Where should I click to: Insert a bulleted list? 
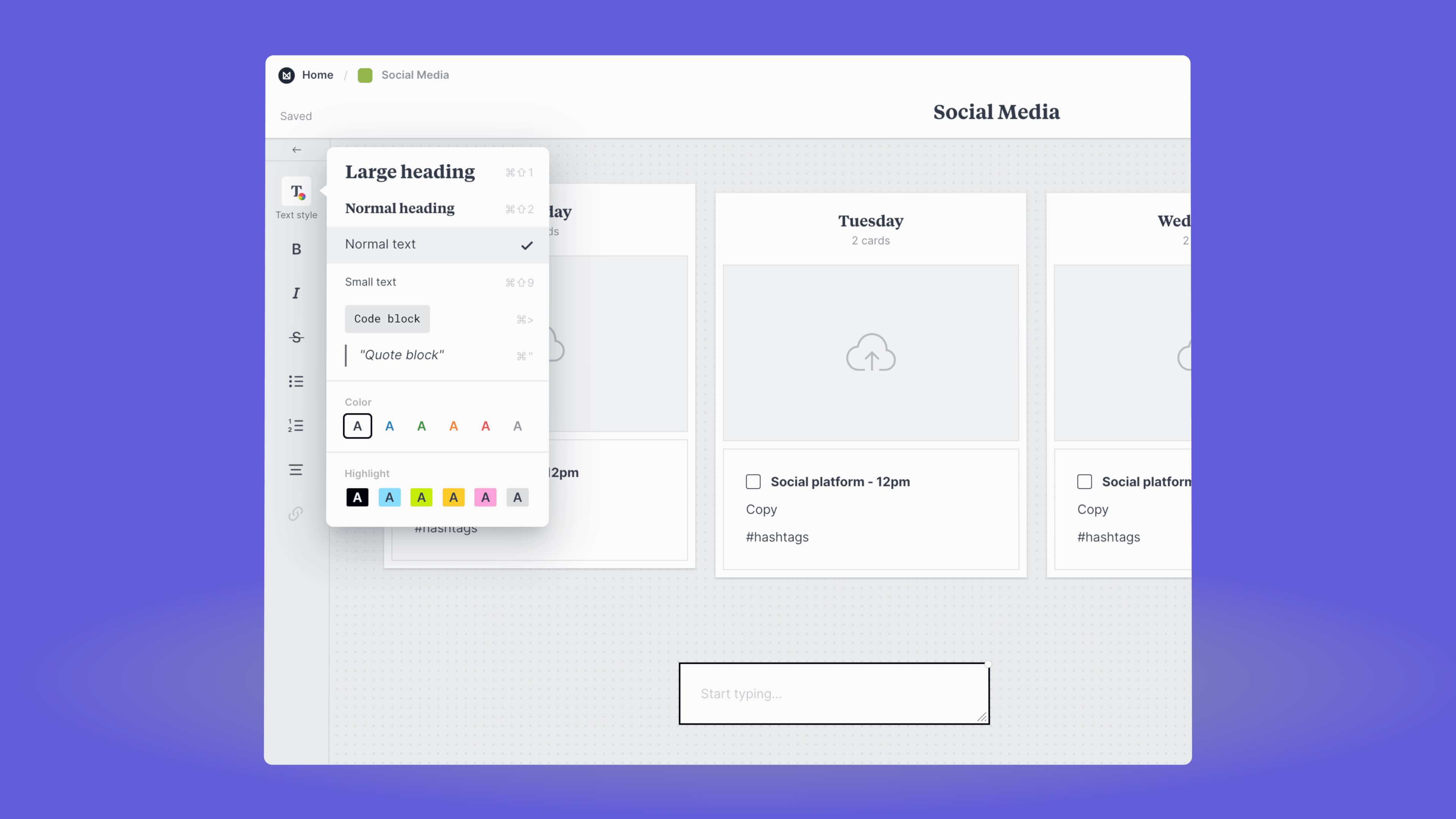tap(296, 381)
